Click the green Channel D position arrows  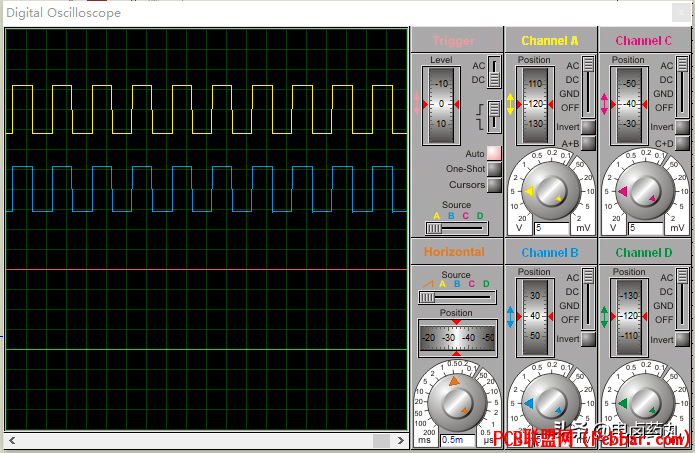(604, 316)
